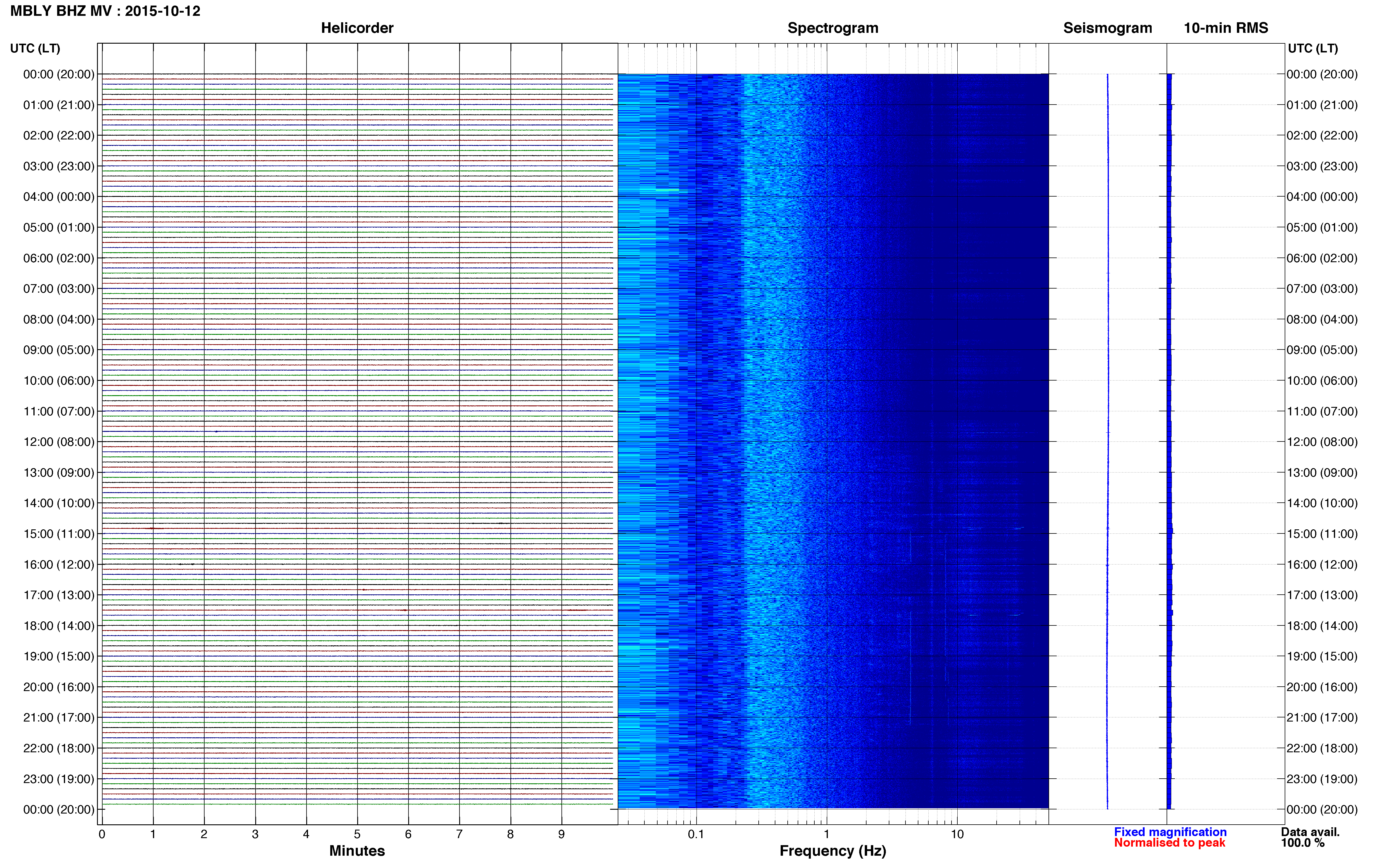Click the "Frequency (Hz)" x-axis label
The height and width of the screenshot is (868, 1389).
833,851
